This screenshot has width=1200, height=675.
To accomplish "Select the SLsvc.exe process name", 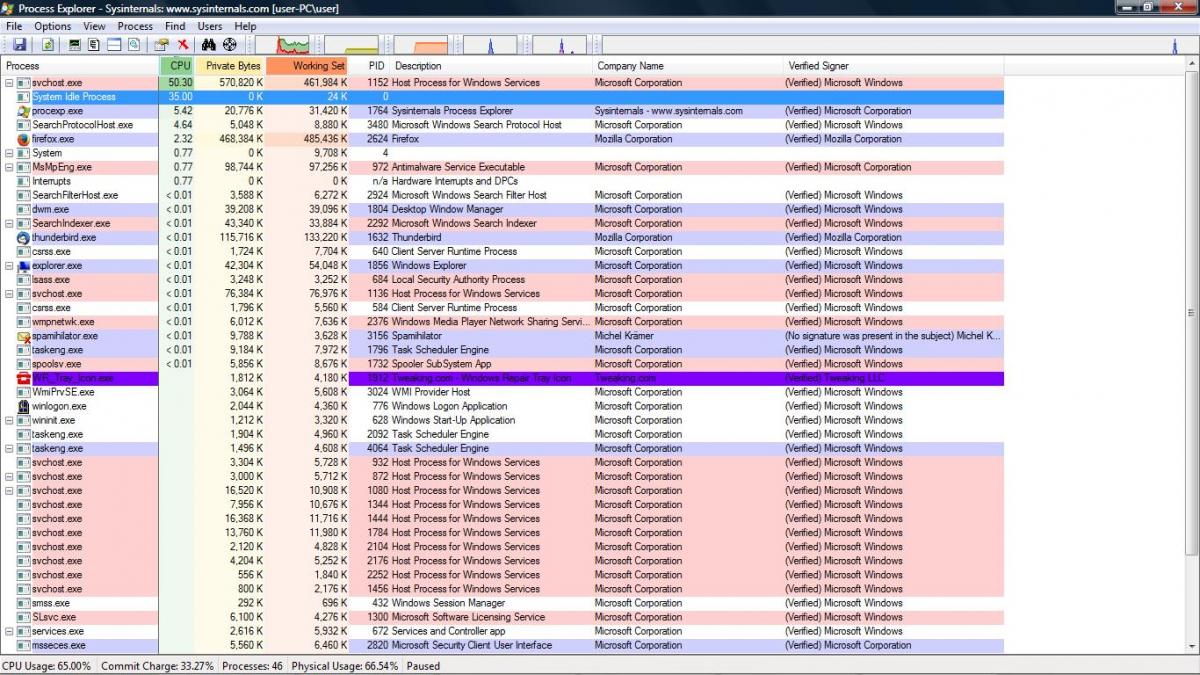I will coord(54,618).
